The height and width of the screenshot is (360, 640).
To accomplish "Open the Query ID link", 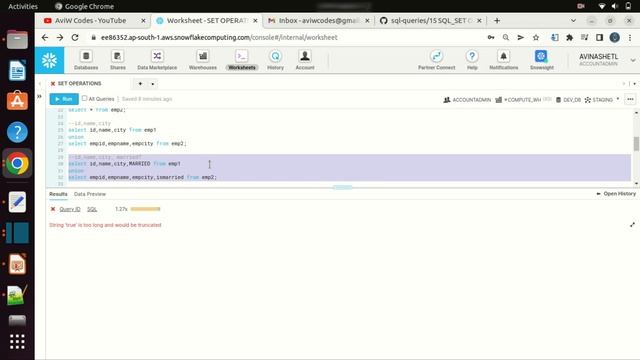I will point(70,209).
